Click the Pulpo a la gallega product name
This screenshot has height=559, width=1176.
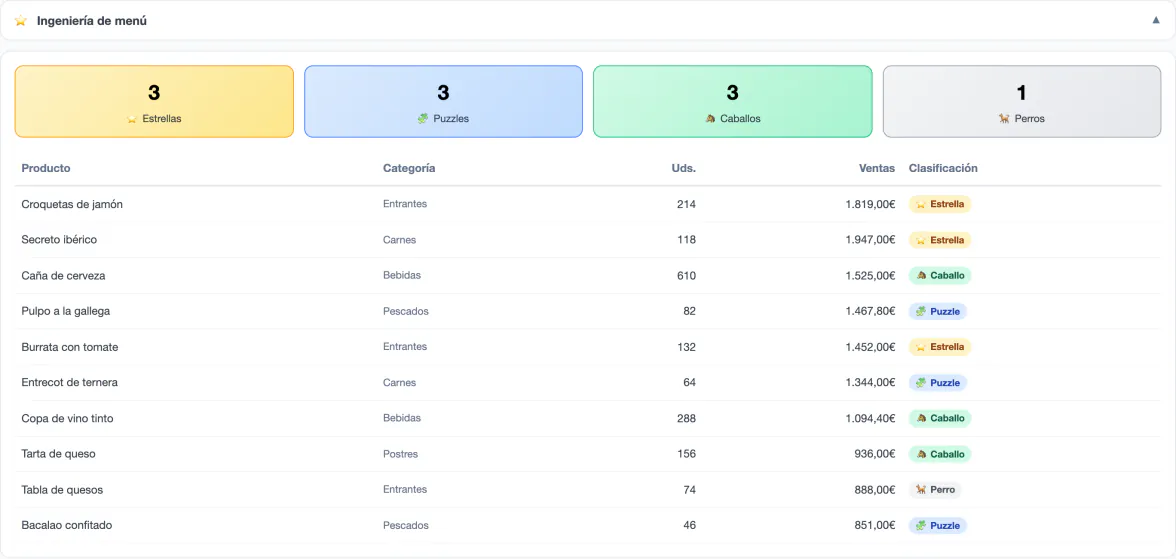(66, 311)
